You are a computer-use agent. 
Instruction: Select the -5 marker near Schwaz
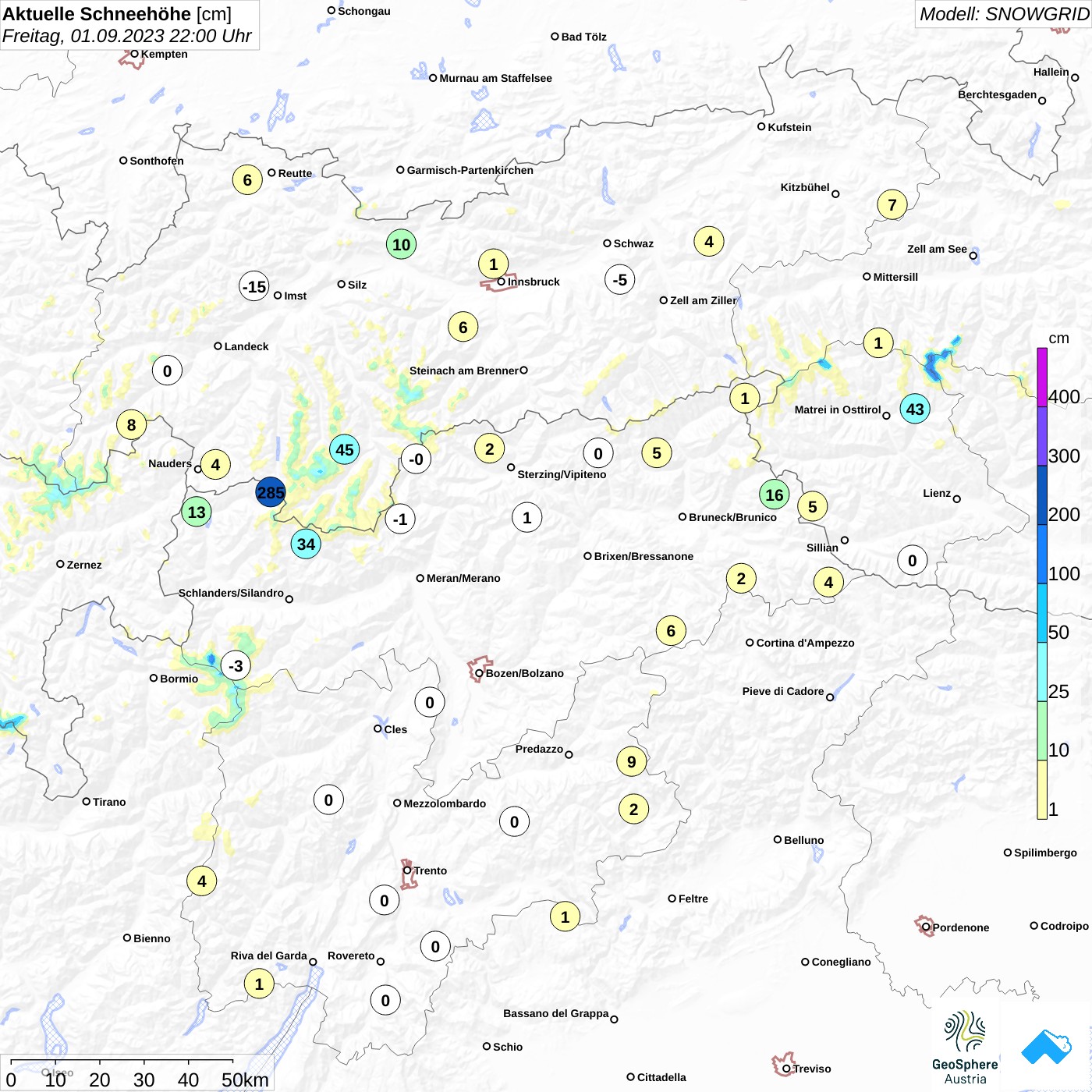(619, 279)
